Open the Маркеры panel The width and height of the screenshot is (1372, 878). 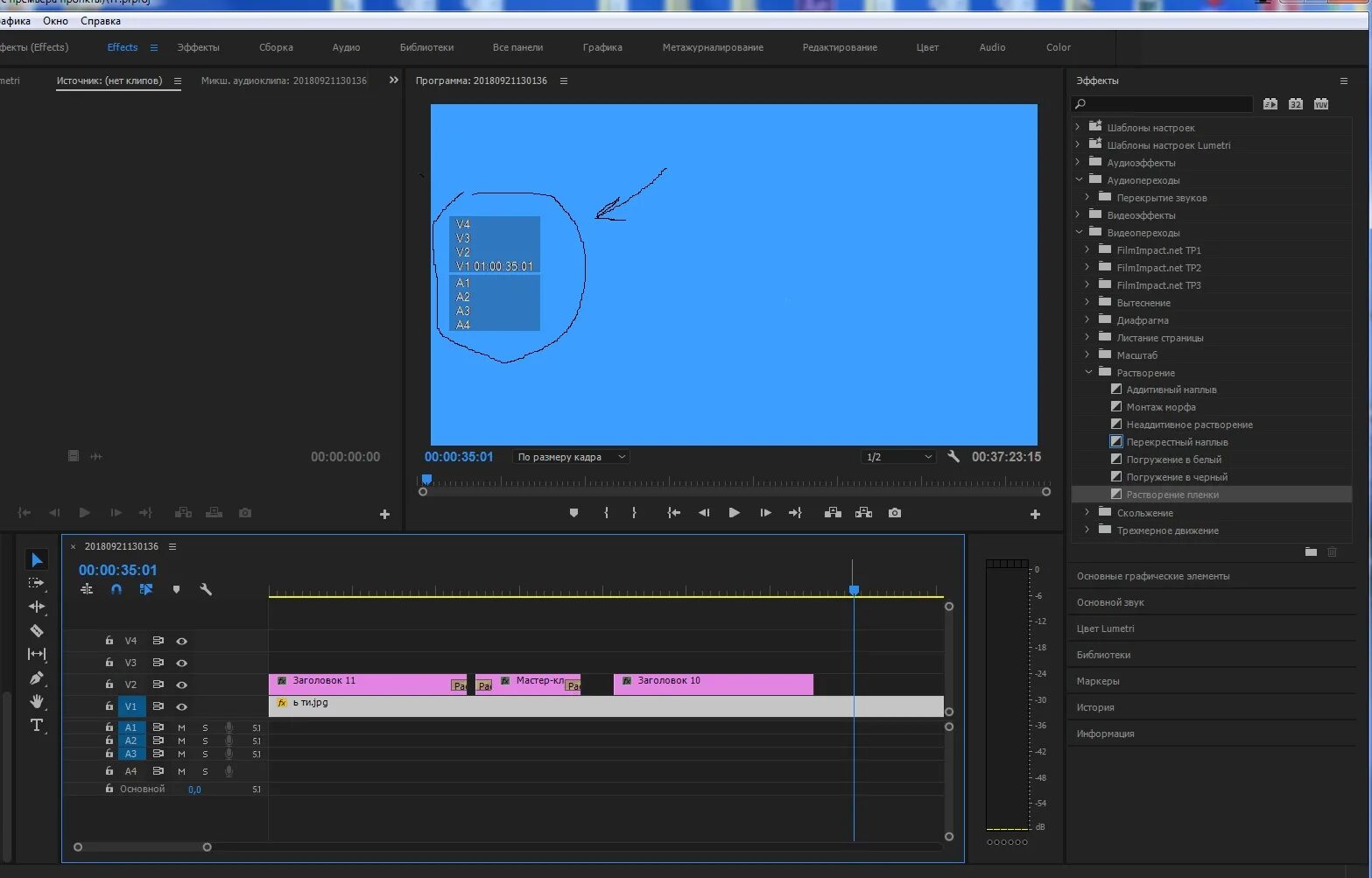1098,681
